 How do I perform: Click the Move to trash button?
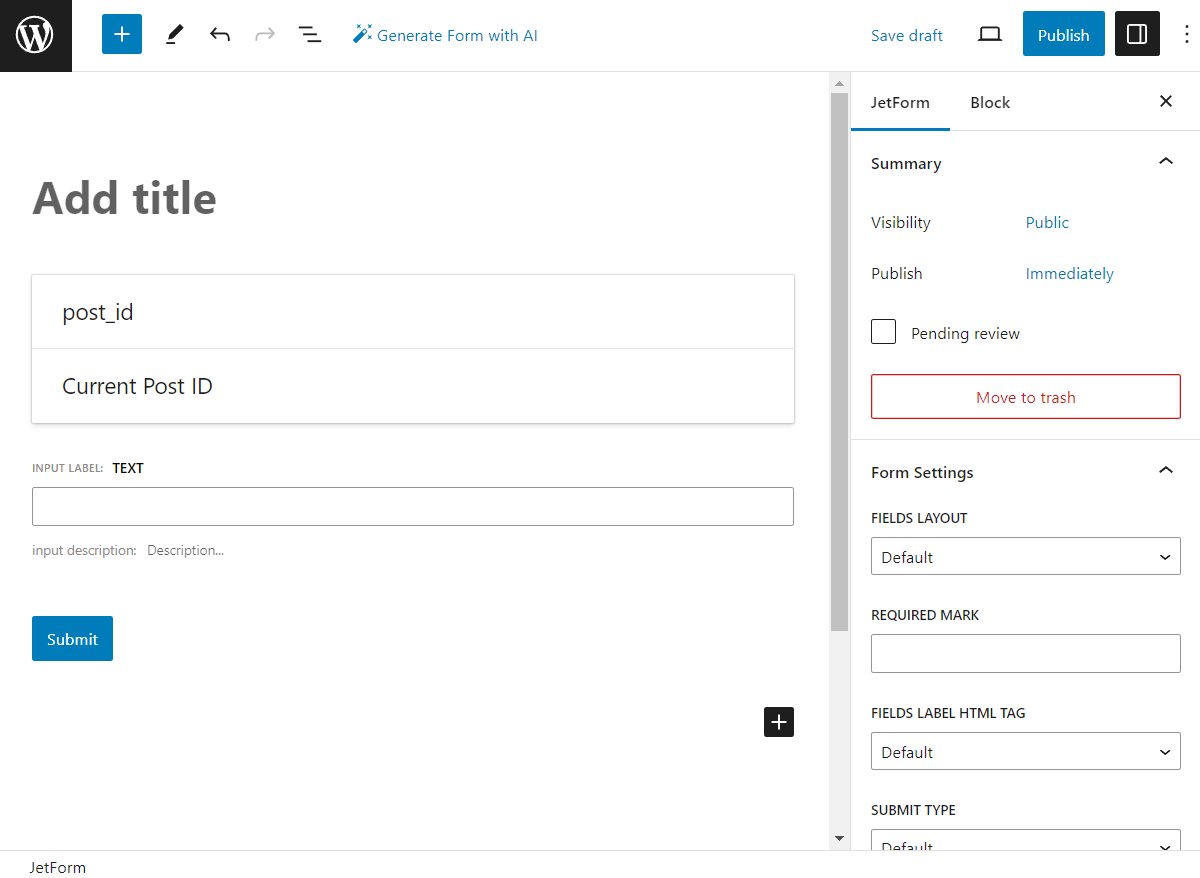pyautogui.click(x=1025, y=396)
